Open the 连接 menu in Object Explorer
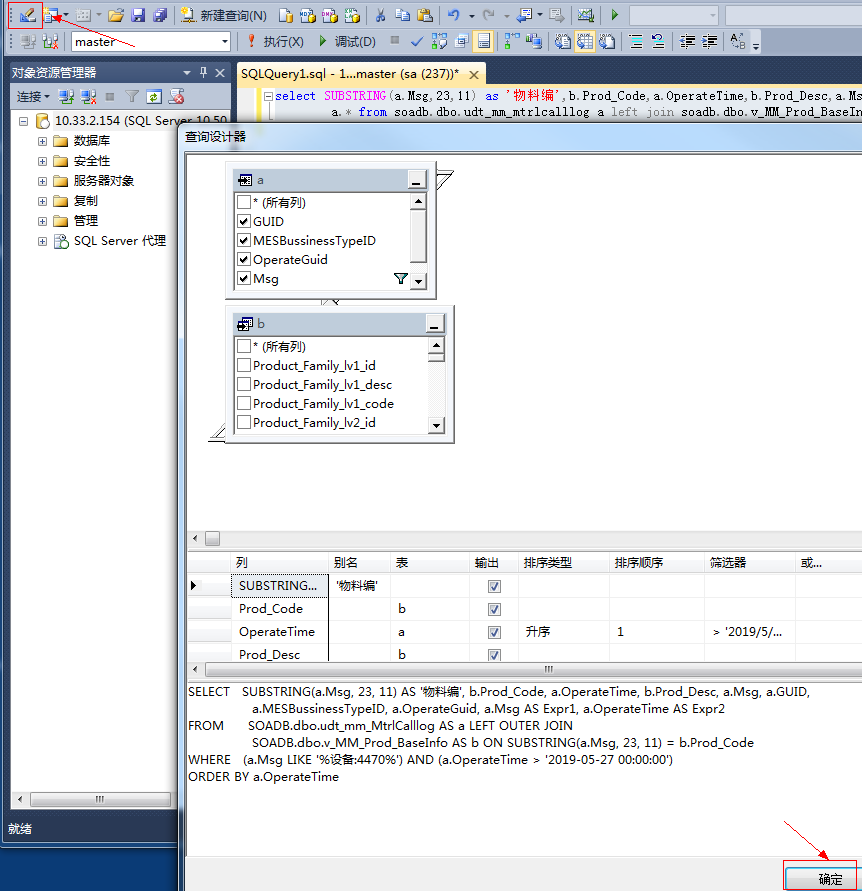This screenshot has width=862, height=891. (27, 96)
